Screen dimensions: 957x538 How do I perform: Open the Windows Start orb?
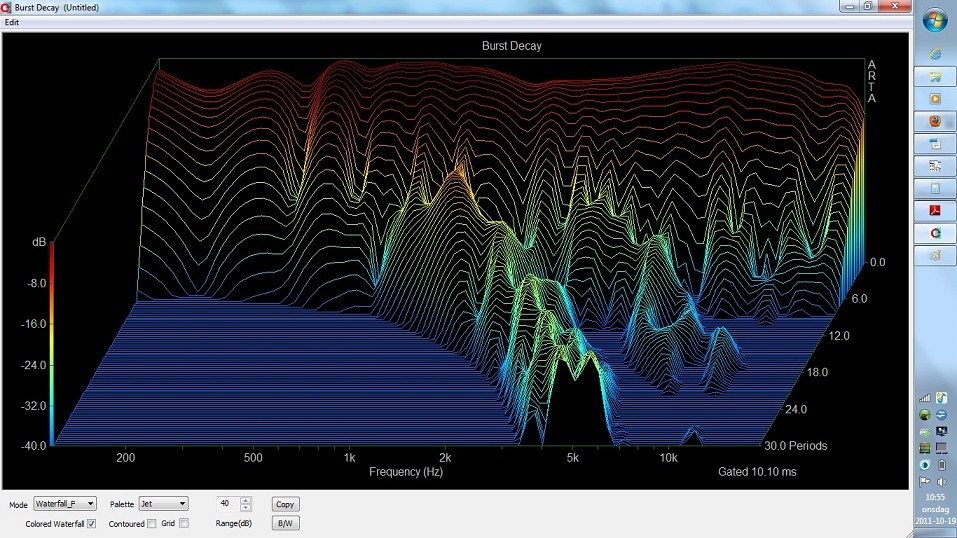(x=935, y=20)
